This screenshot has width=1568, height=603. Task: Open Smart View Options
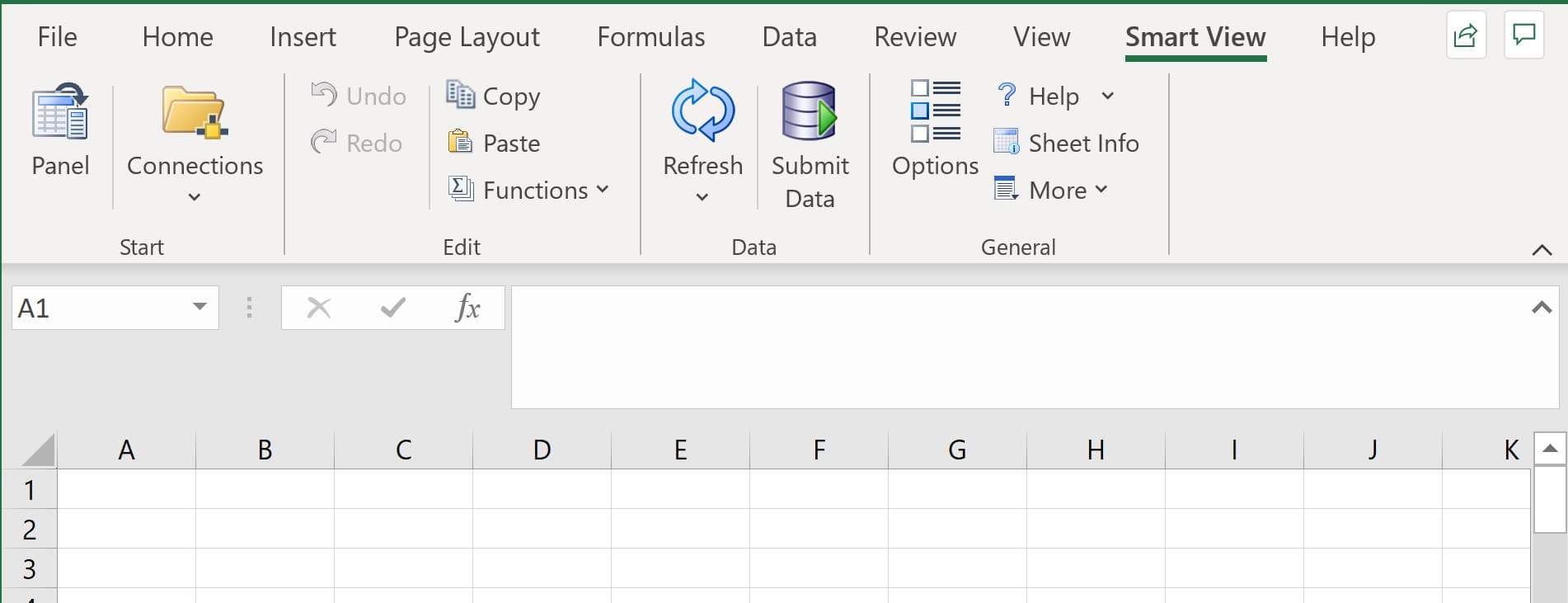935,129
